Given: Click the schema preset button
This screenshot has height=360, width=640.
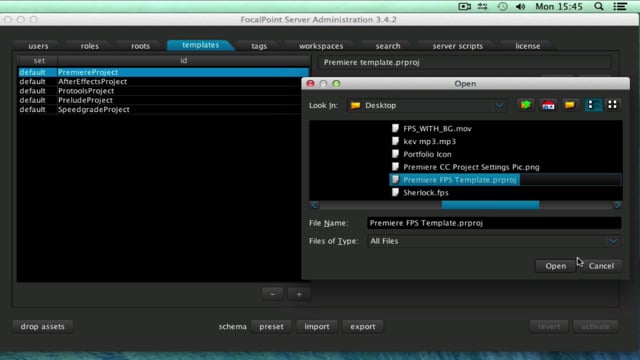Looking at the screenshot, I should (x=271, y=327).
